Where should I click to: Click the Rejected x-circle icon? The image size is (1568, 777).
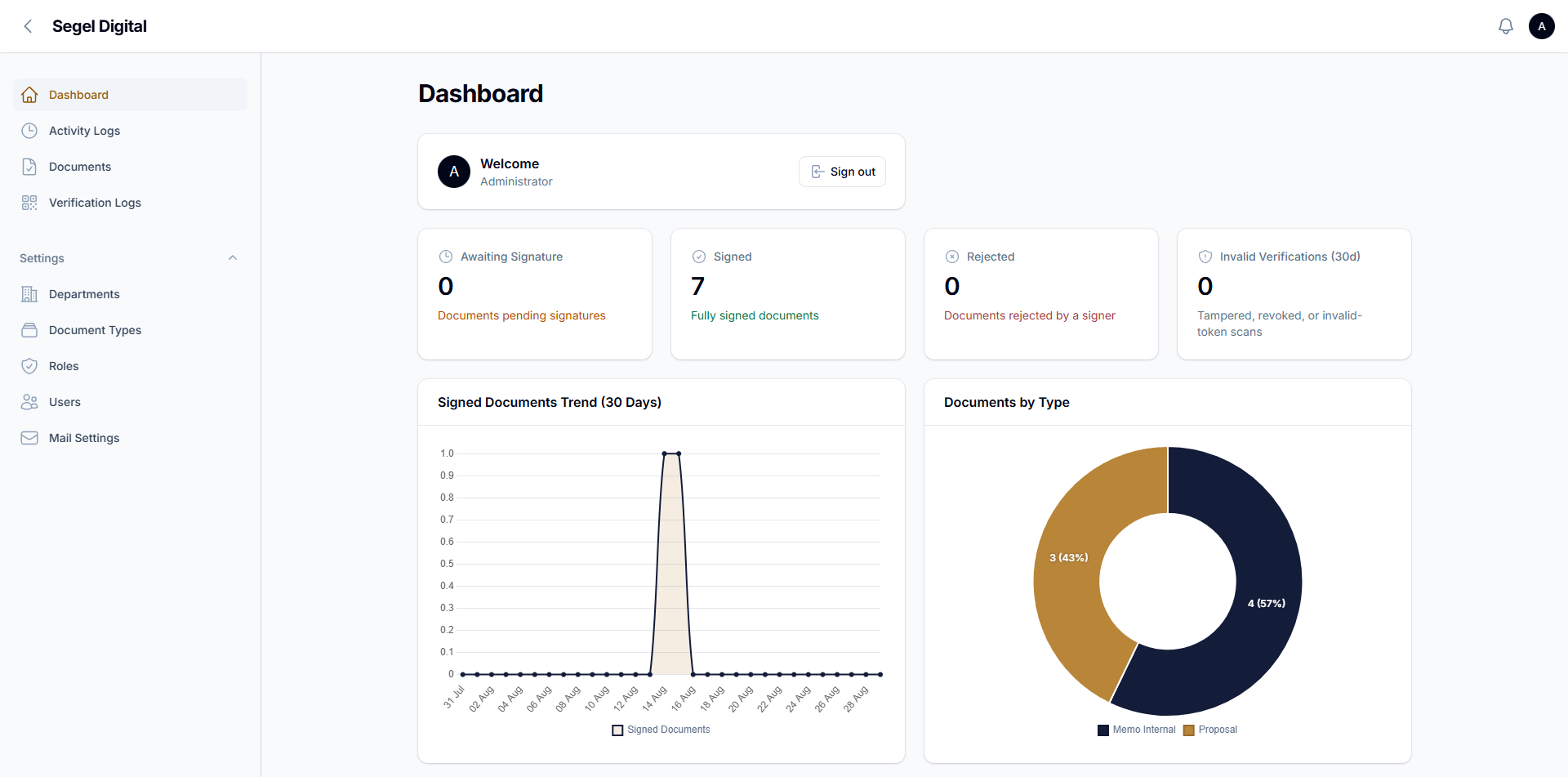[x=952, y=257]
